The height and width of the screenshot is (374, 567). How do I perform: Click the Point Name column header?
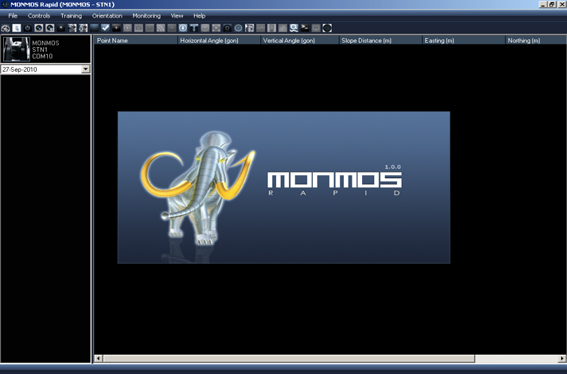coord(136,41)
